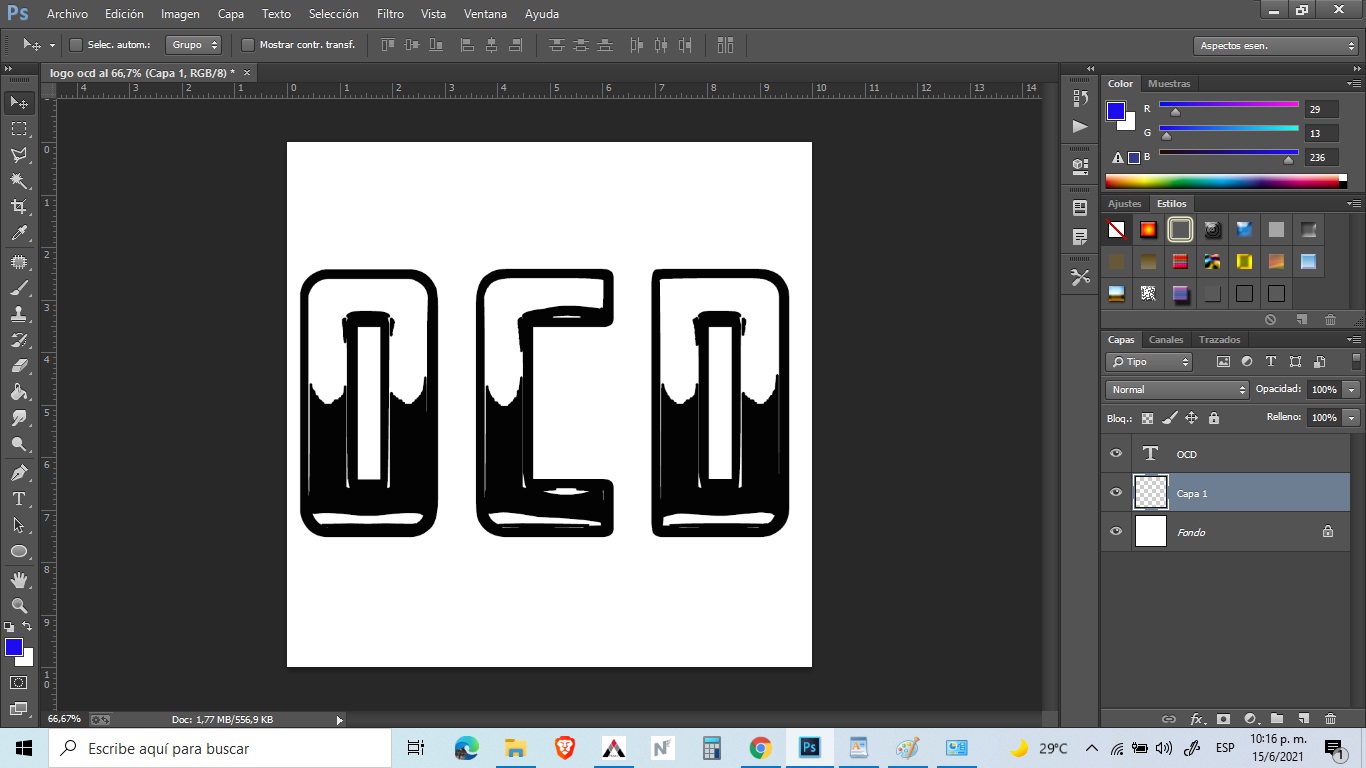This screenshot has height=768, width=1366.
Task: Select the Brush tool
Action: point(19,288)
